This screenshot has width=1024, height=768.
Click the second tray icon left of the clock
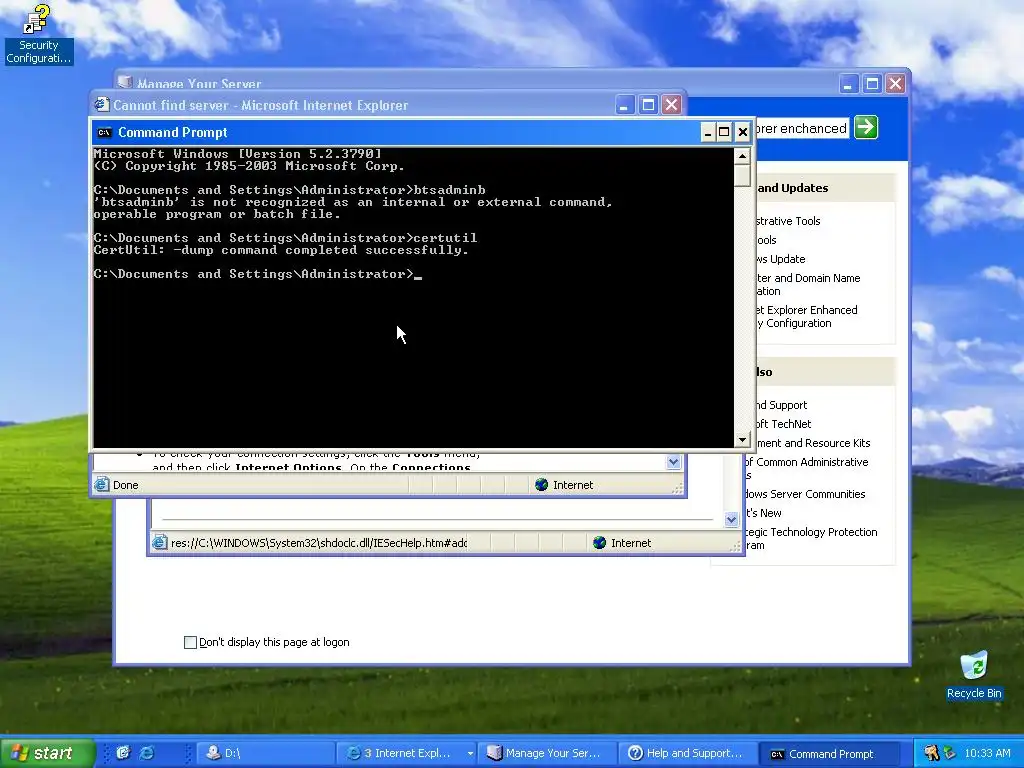pos(949,753)
